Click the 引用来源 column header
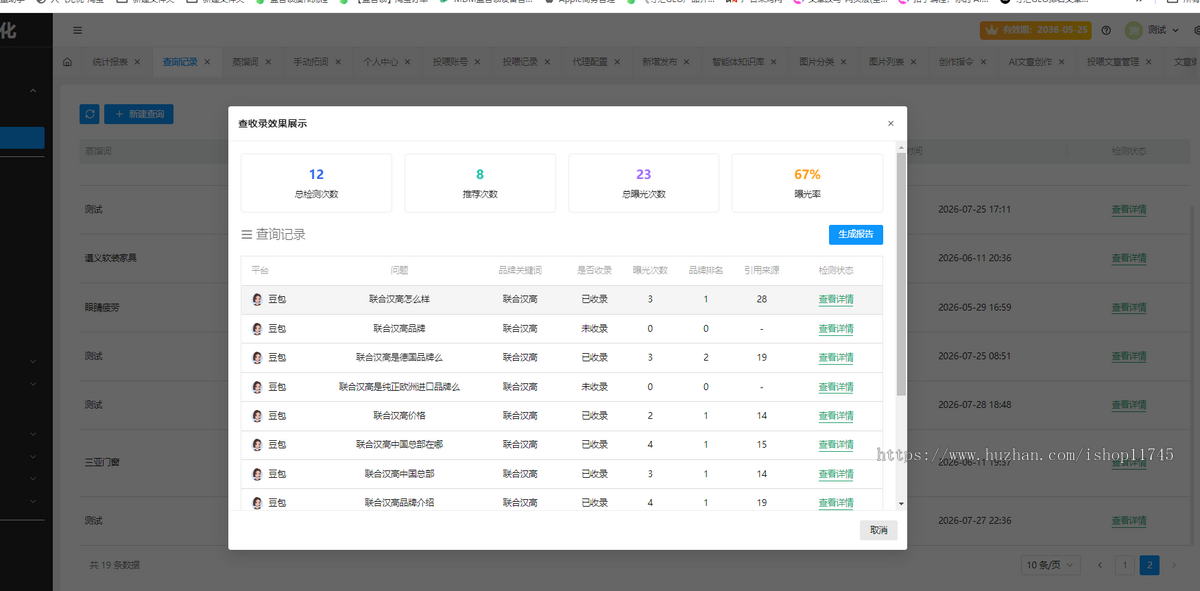1200x591 pixels. pos(762,271)
